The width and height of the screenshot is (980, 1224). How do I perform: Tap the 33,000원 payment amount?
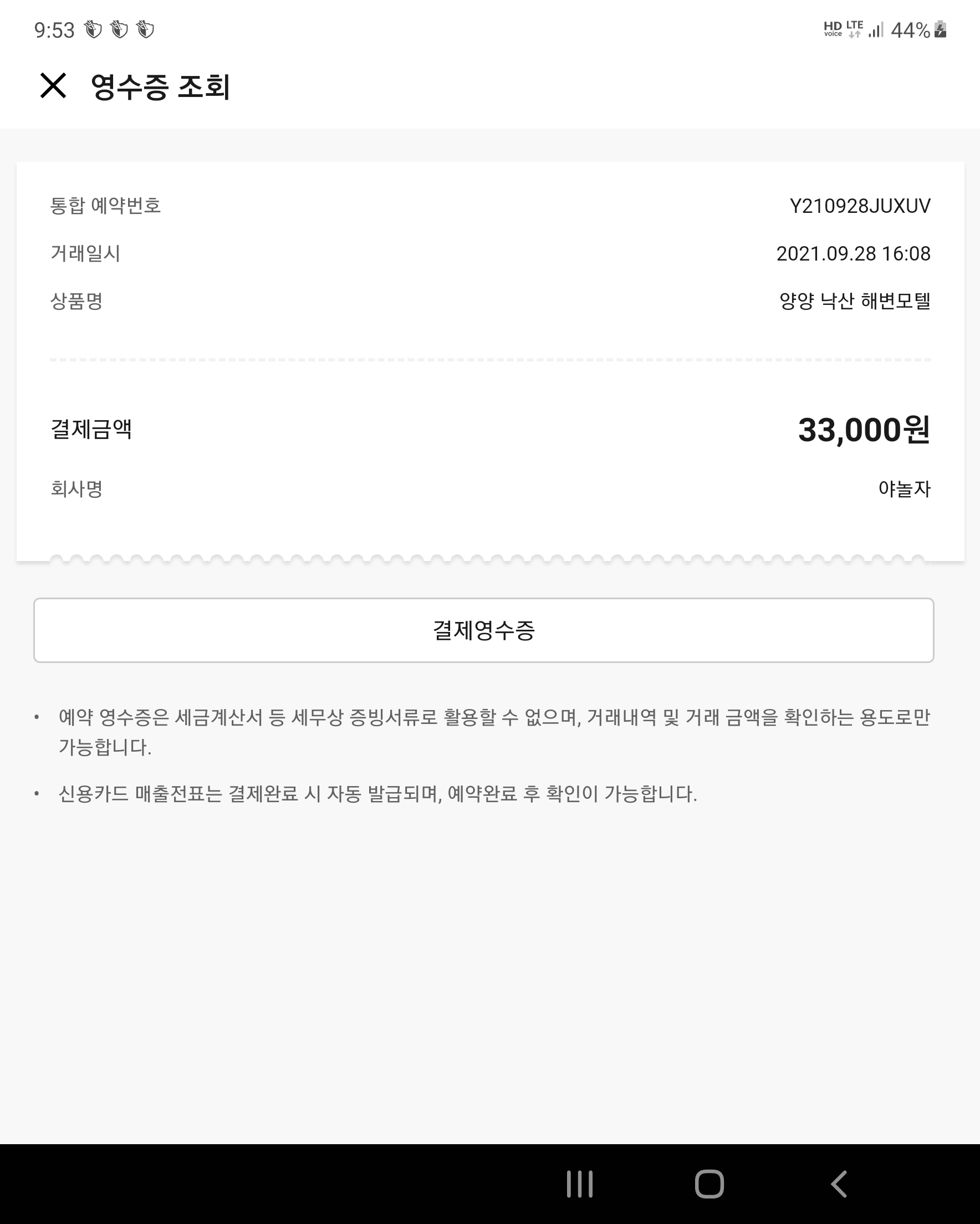coord(864,430)
